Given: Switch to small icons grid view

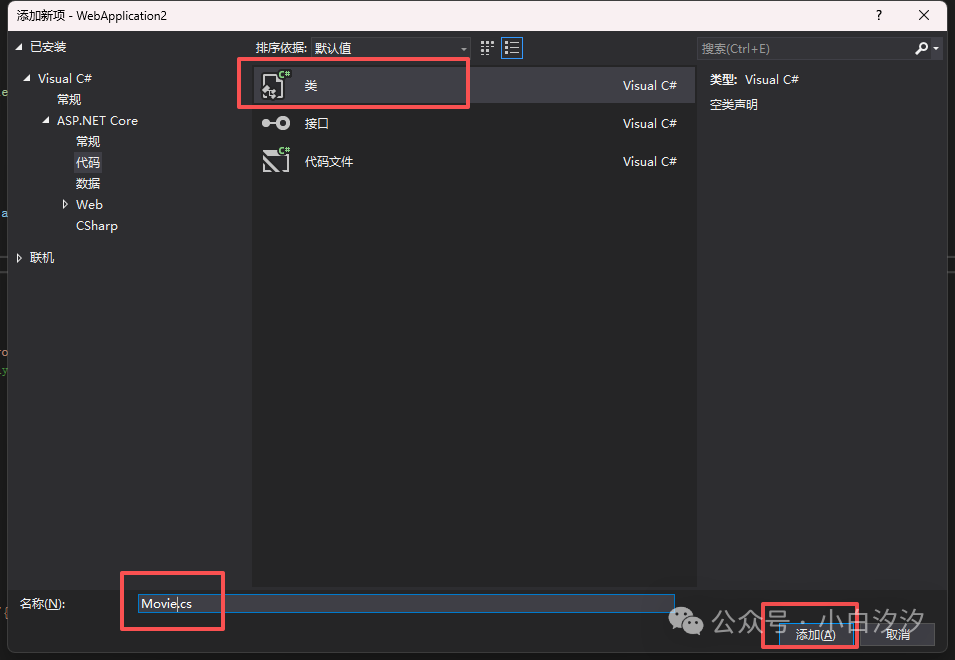Looking at the screenshot, I should [487, 48].
